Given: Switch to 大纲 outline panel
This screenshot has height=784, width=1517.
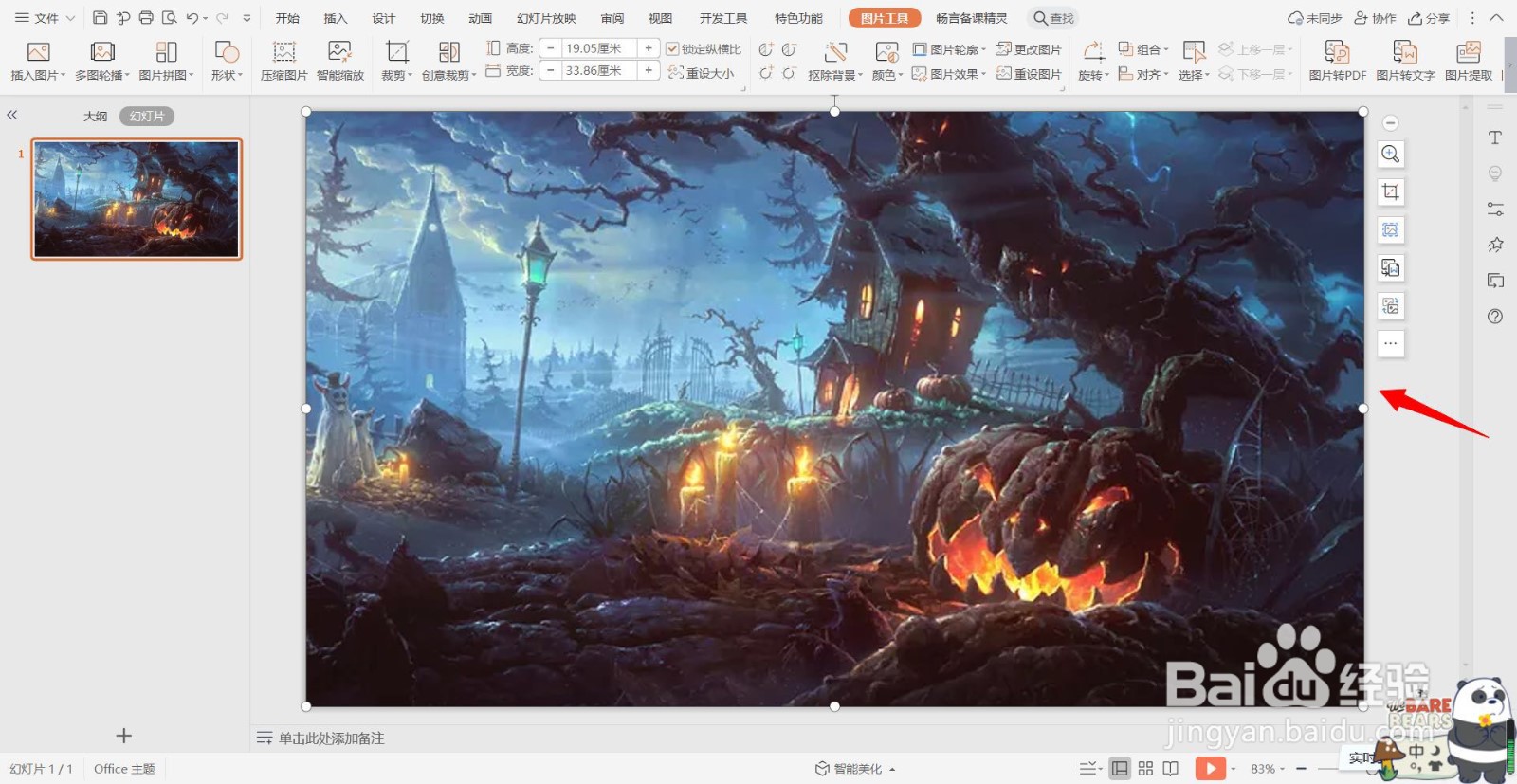Looking at the screenshot, I should pyautogui.click(x=95, y=116).
